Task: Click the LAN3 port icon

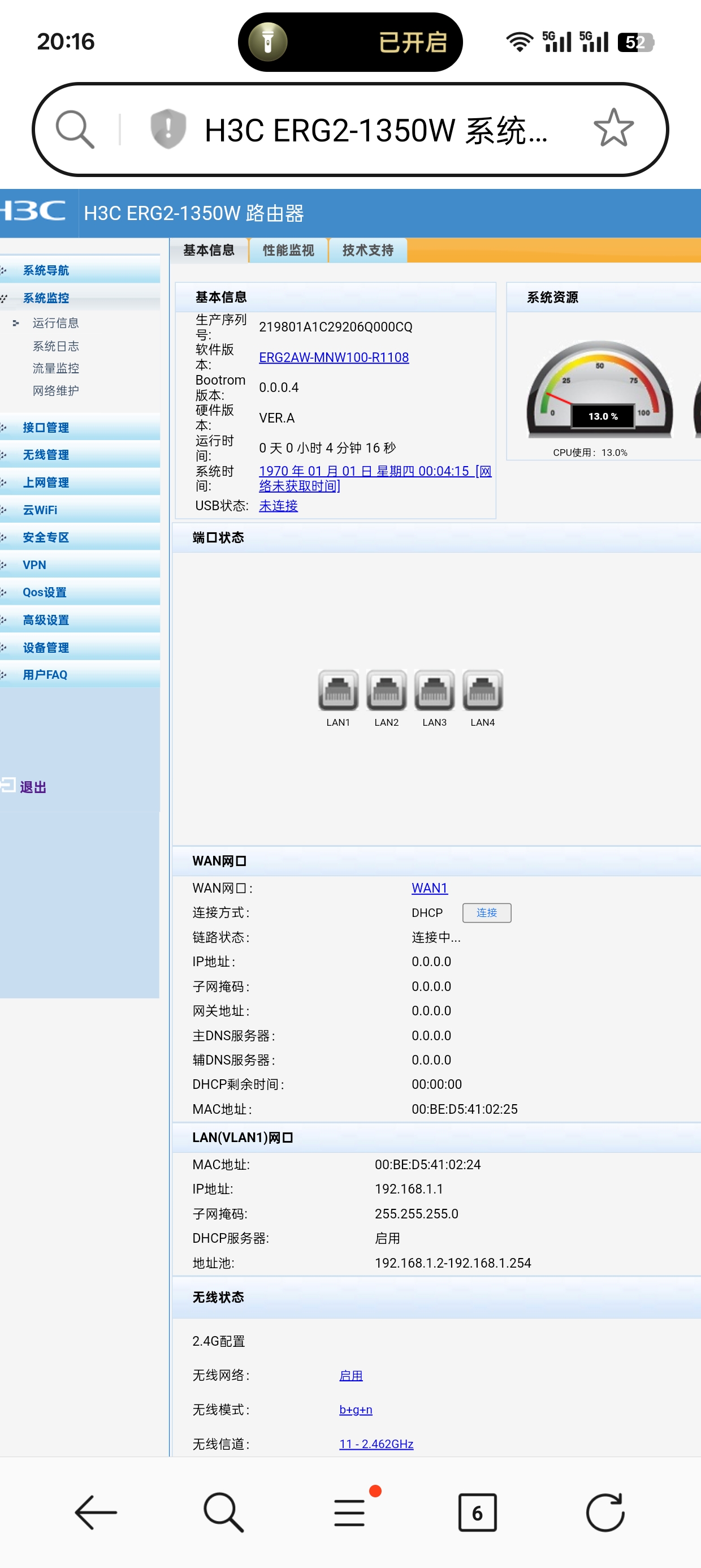Action: coord(435,690)
